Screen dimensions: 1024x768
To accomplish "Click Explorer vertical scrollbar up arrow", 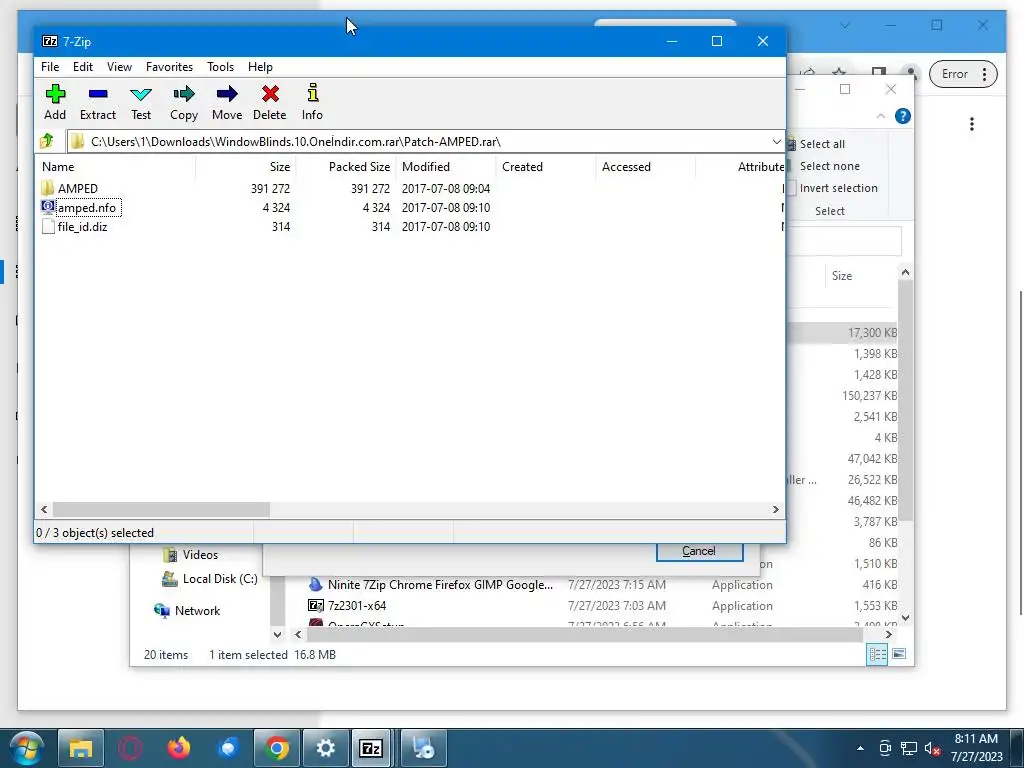I will pyautogui.click(x=905, y=272).
